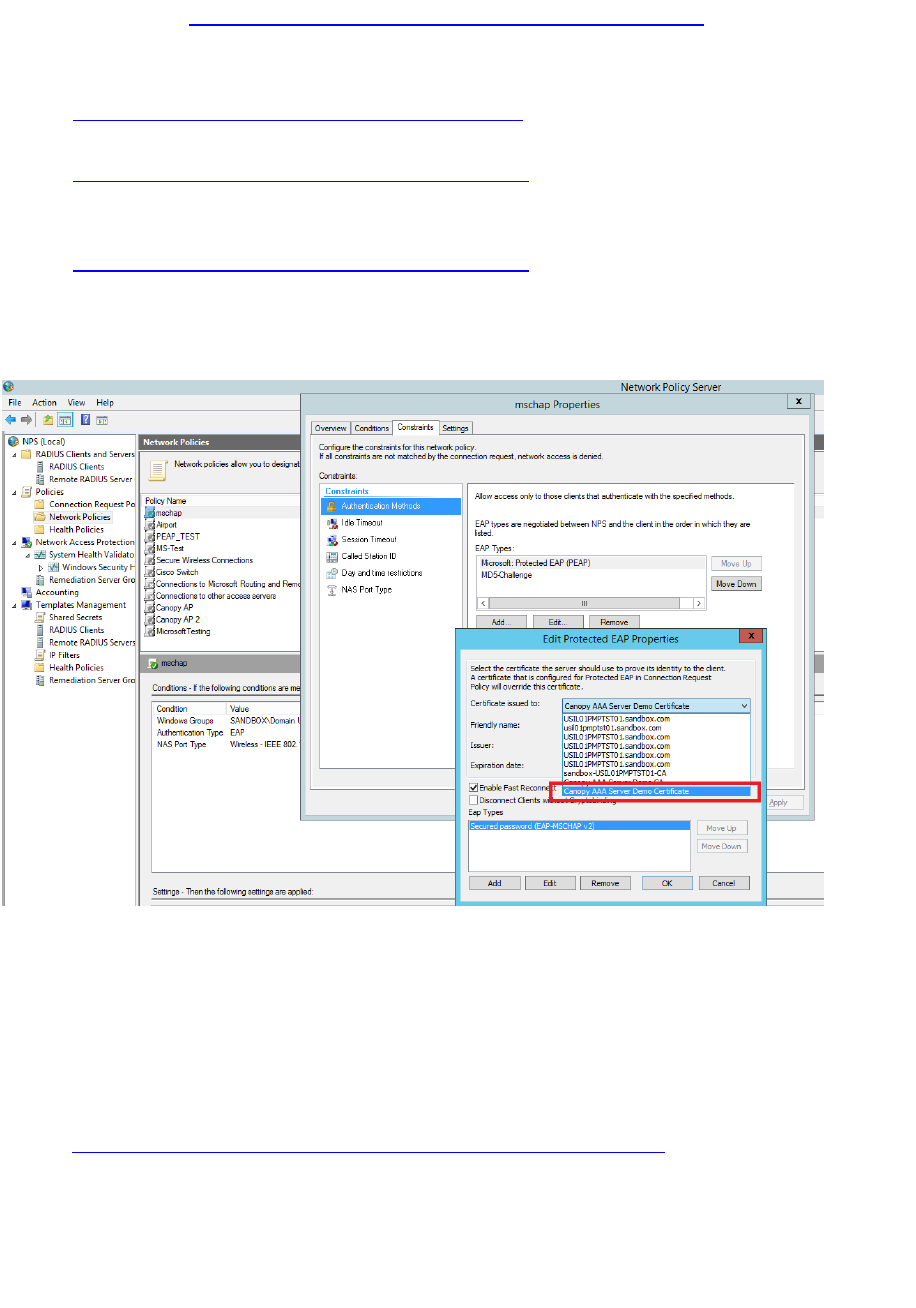Click Cancel in Edit Protected EAP Properties
The height and width of the screenshot is (1308, 916).
[x=724, y=883]
